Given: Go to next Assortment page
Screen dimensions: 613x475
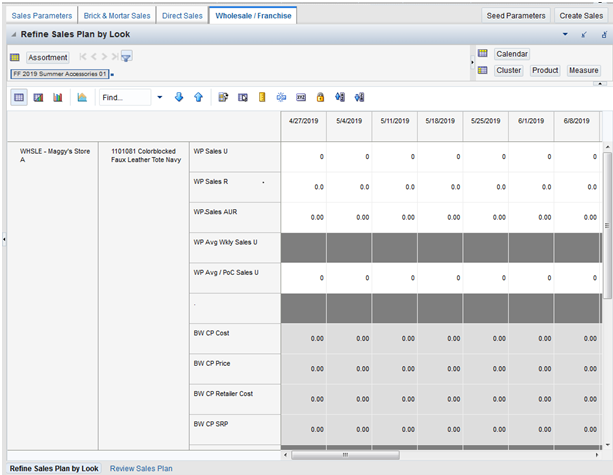Looking at the screenshot, I should pos(104,57).
